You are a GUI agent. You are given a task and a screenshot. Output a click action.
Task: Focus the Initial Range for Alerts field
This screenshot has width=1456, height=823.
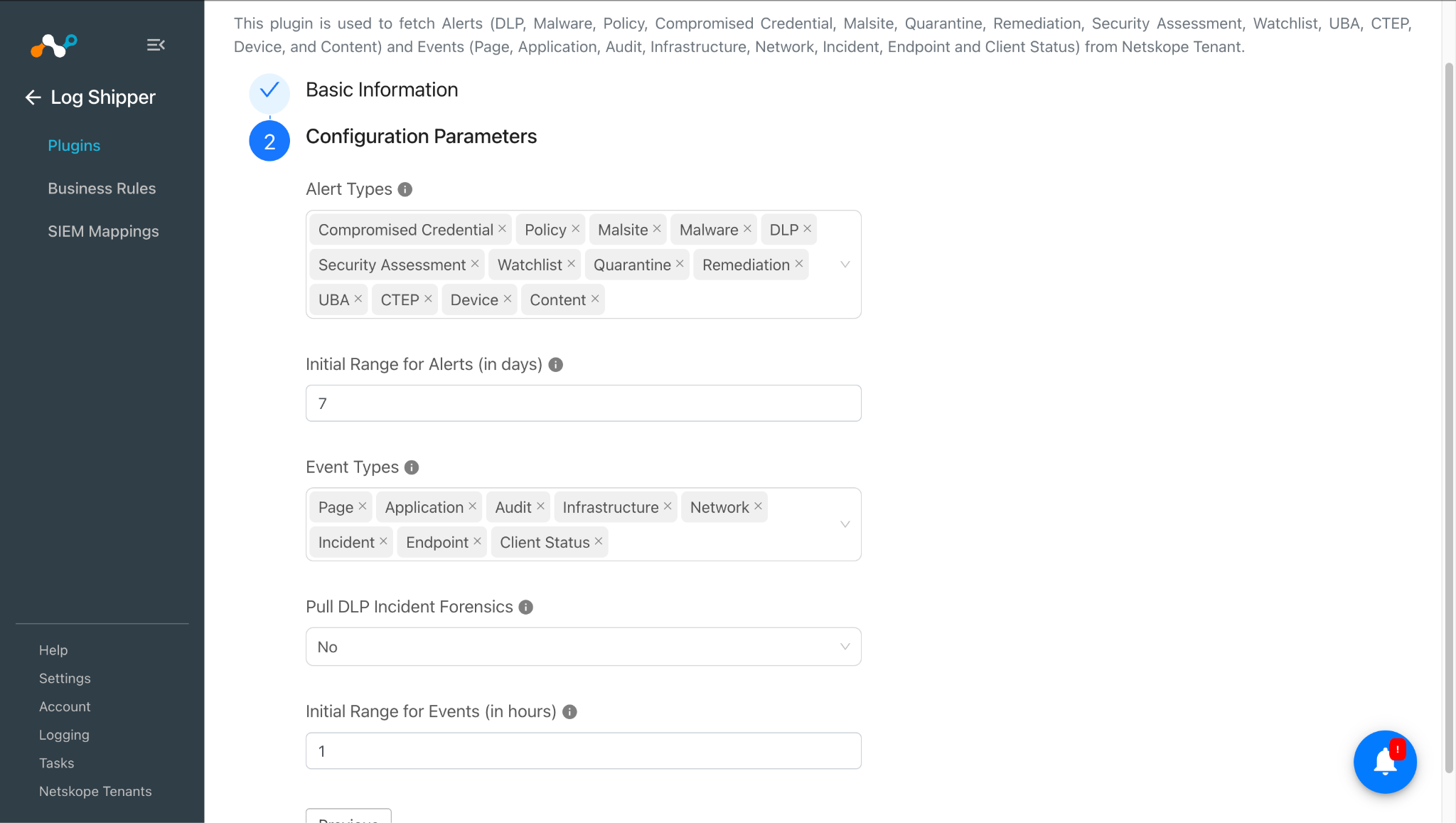tap(584, 403)
